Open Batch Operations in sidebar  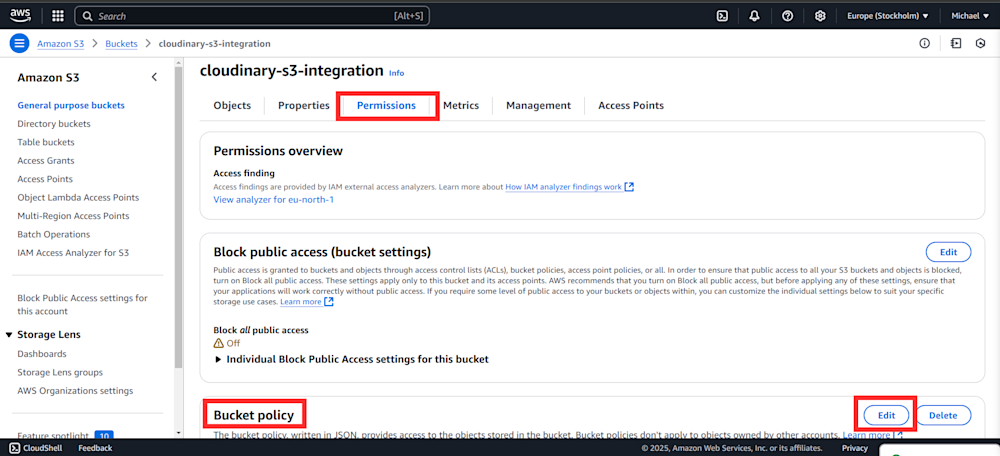[54, 235]
